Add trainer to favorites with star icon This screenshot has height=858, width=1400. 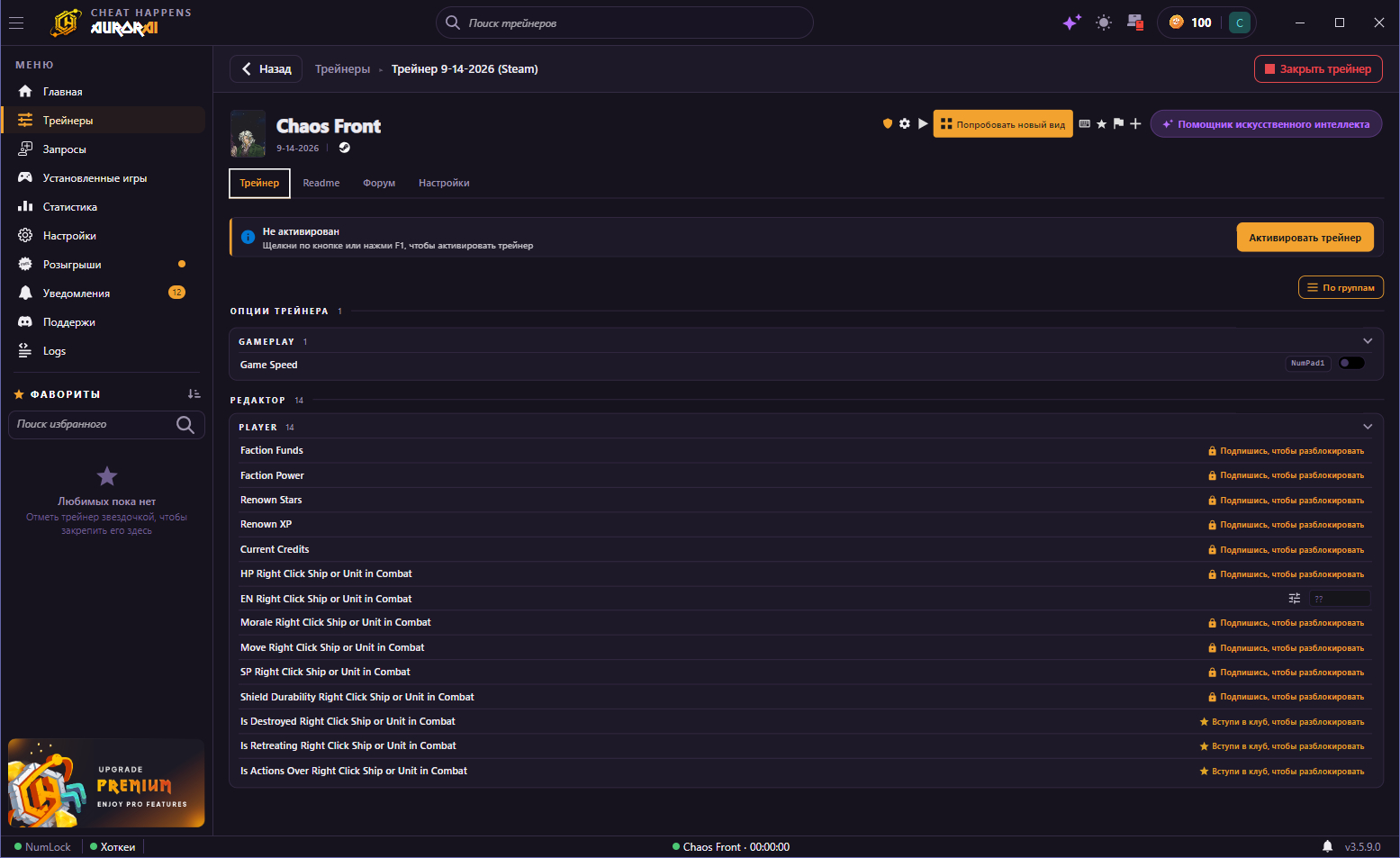coord(1101,123)
